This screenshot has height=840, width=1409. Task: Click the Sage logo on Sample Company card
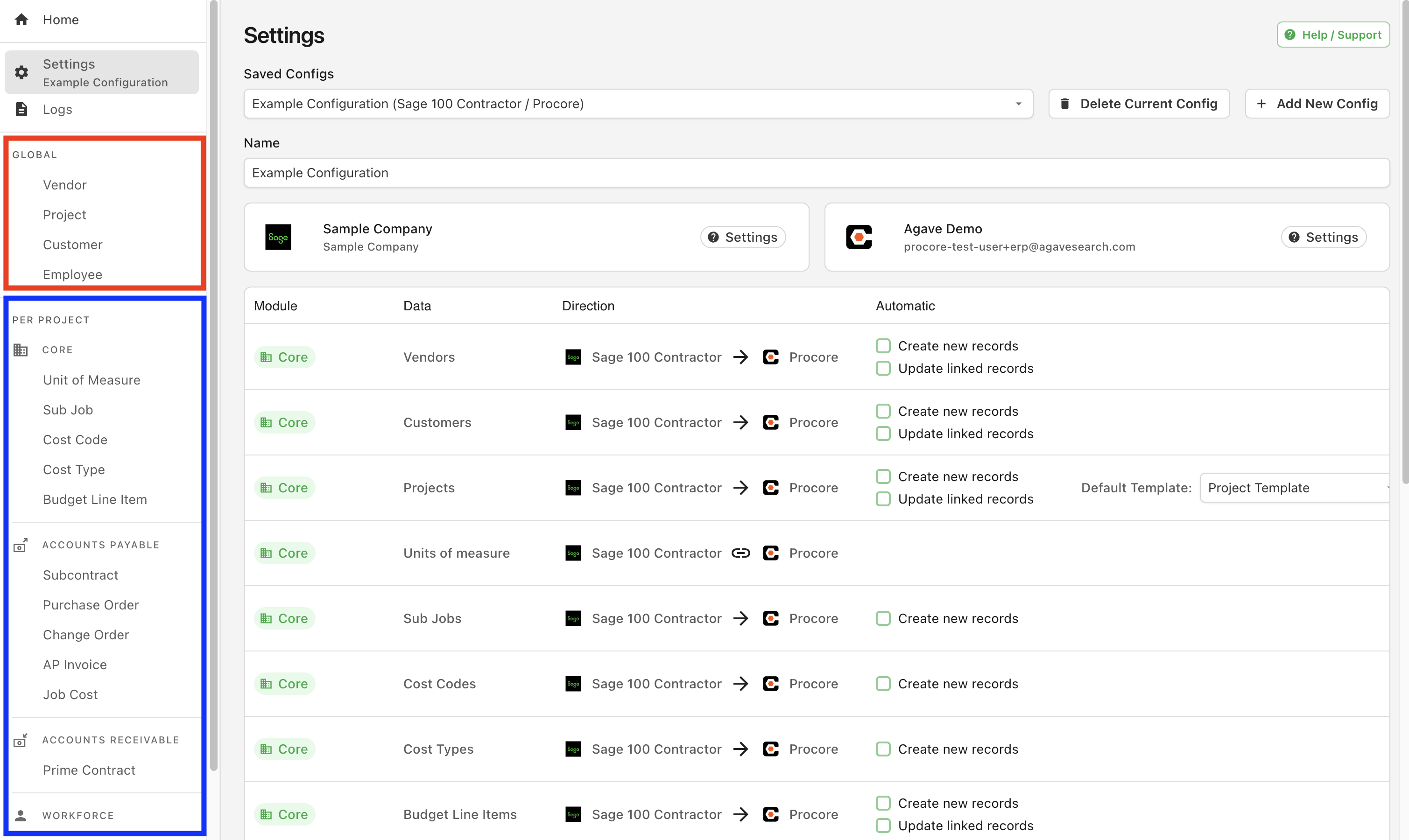pyautogui.click(x=278, y=237)
